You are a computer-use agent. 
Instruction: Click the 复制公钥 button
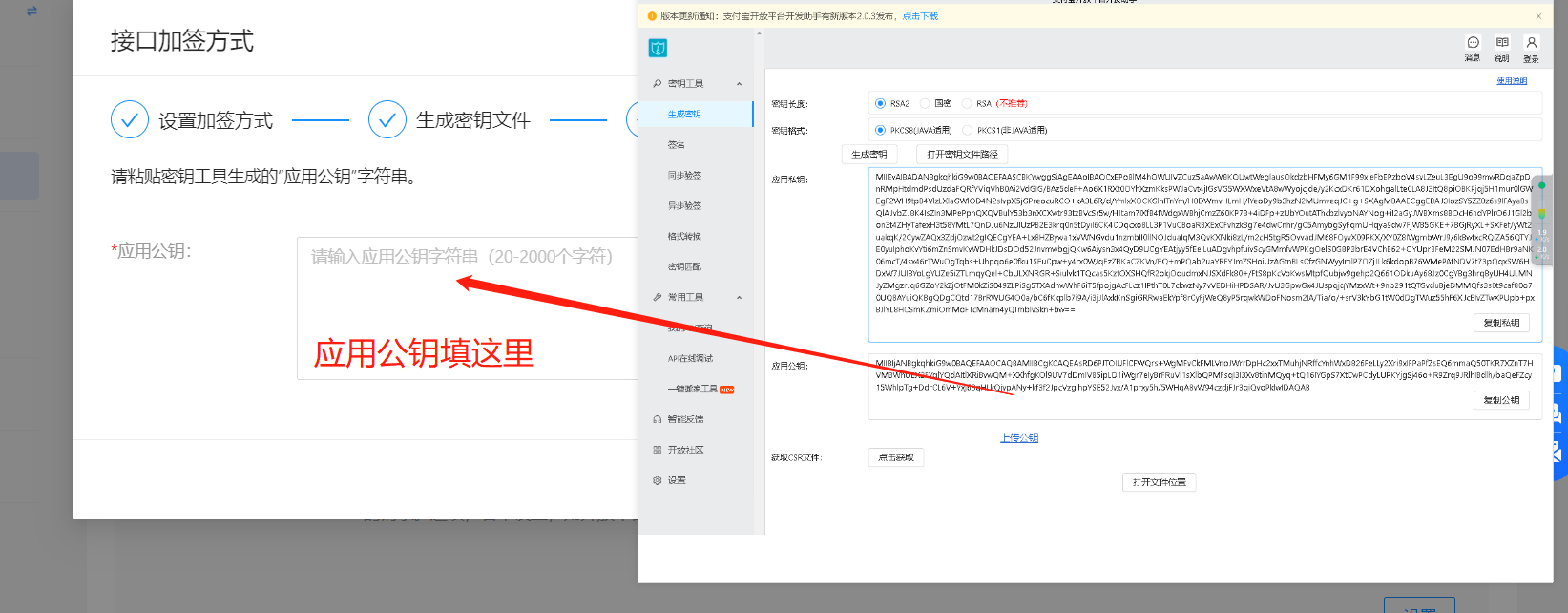[x=1501, y=400]
